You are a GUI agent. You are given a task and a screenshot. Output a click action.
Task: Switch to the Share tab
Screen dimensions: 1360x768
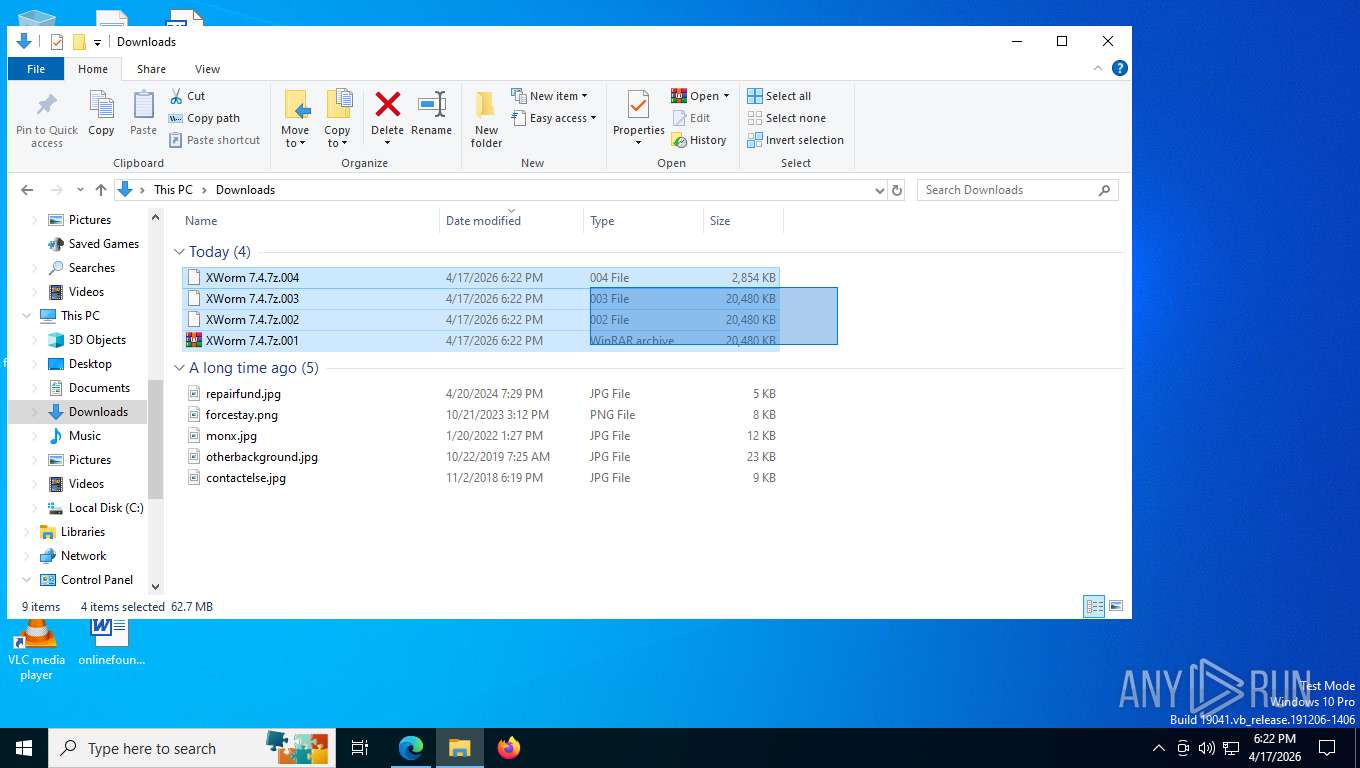[152, 69]
